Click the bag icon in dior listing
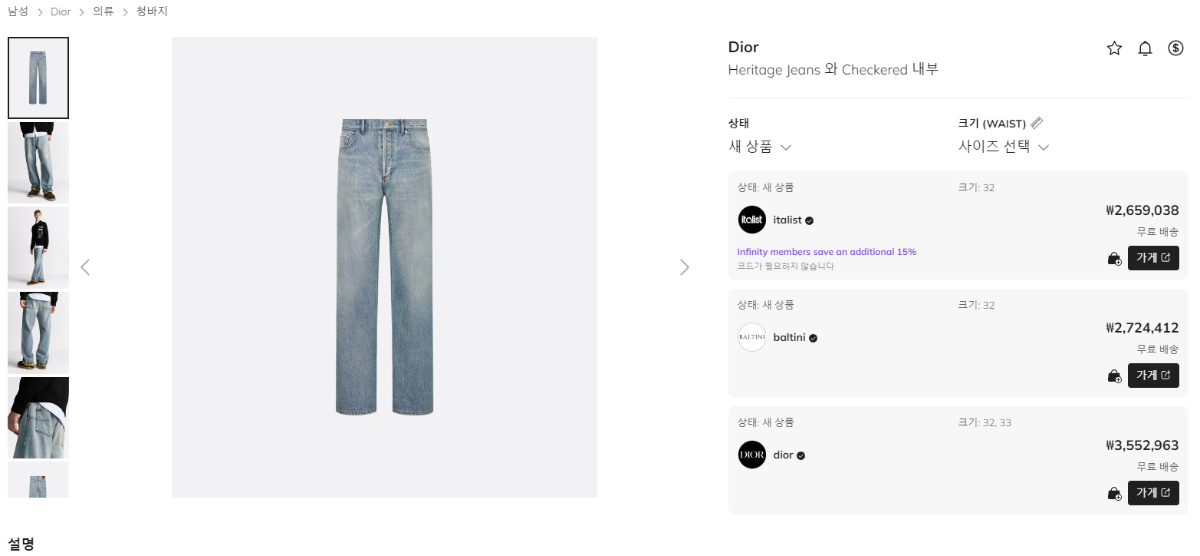The width and height of the screenshot is (1200, 556). tap(1114, 493)
